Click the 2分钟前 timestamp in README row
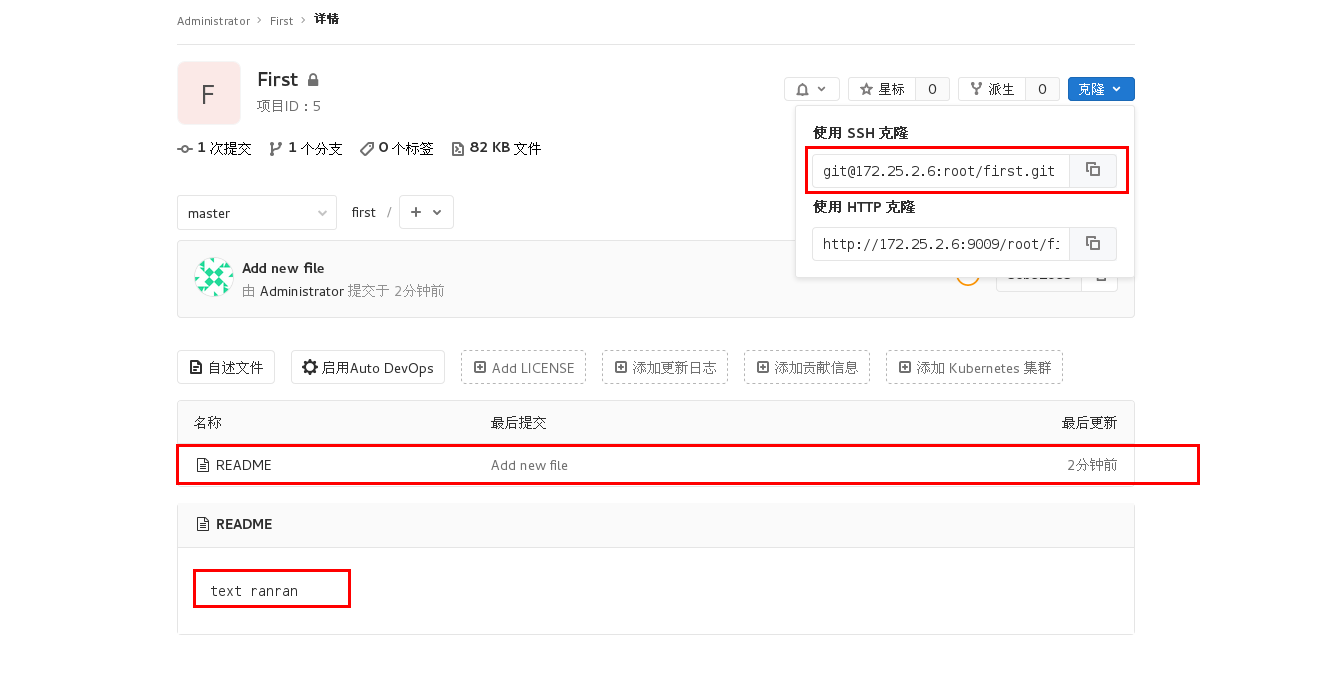1335x675 pixels. tap(1092, 465)
